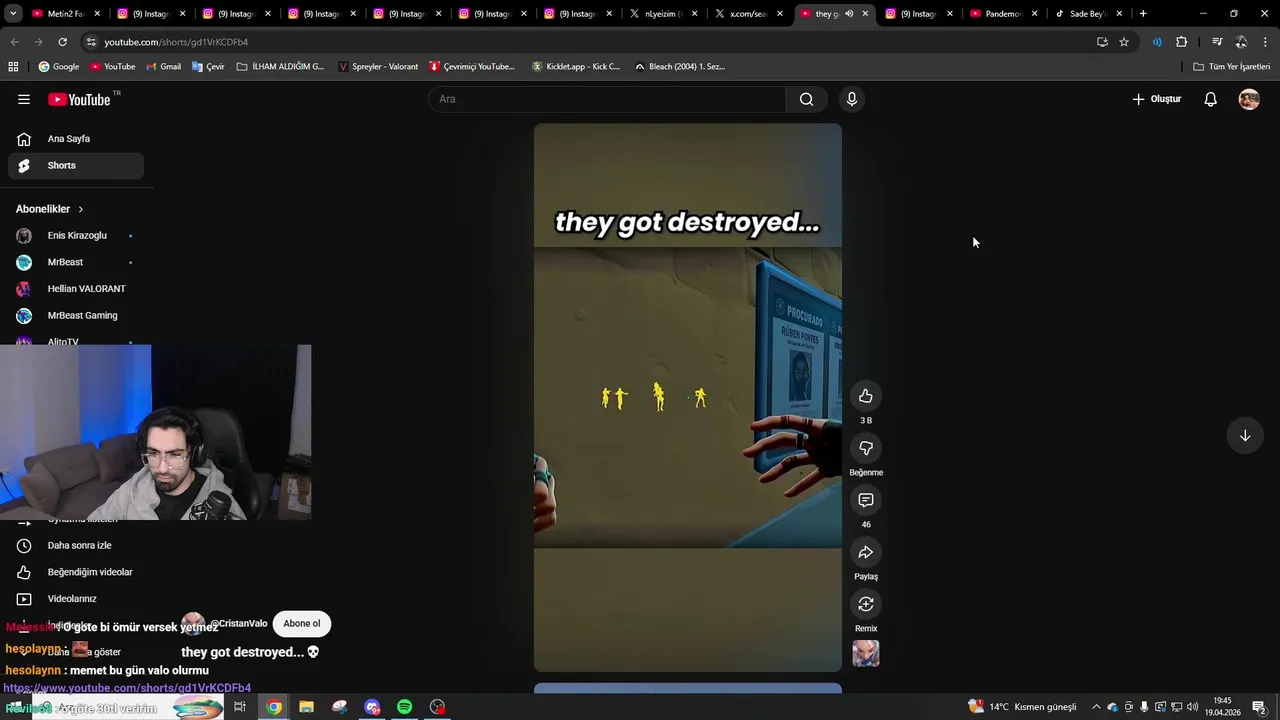
Task: Install app icon in address bar
Action: click(1102, 42)
